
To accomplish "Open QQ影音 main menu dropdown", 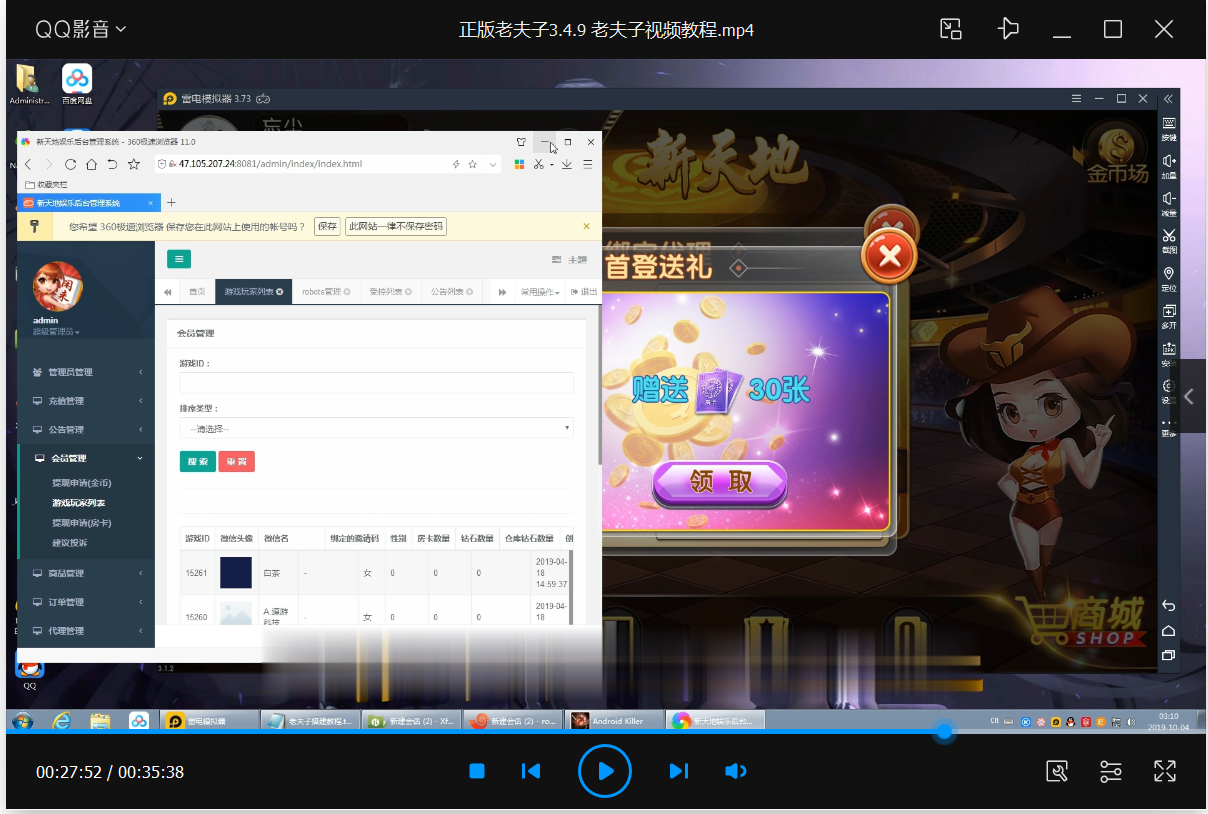I will coord(81,29).
